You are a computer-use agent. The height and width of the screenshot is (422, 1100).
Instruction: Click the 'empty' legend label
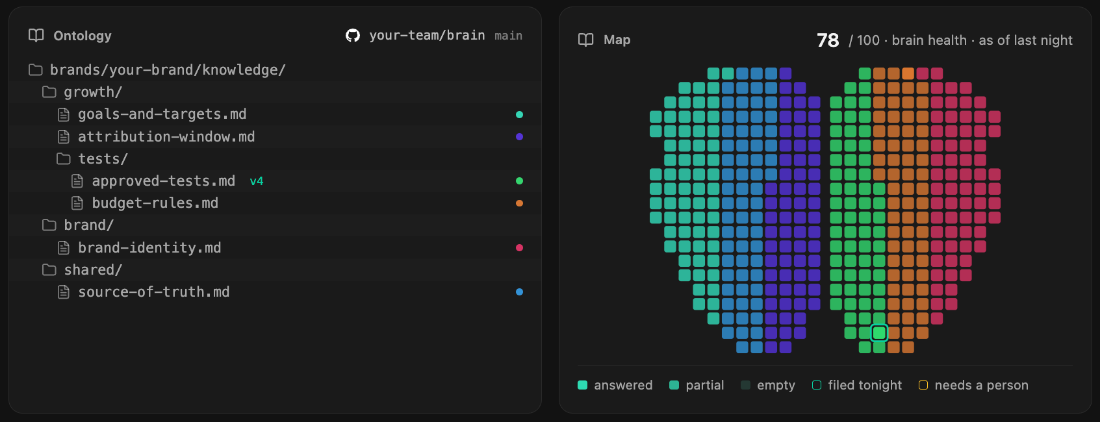776,385
